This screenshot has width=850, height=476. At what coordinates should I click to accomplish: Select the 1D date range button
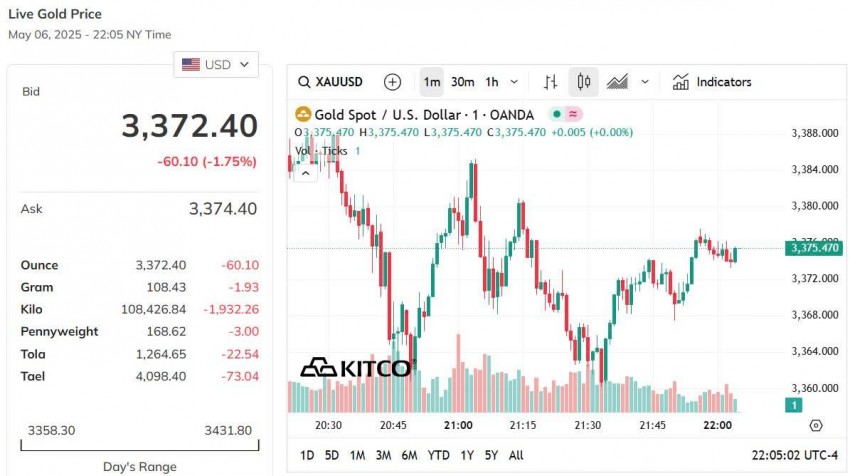point(307,455)
